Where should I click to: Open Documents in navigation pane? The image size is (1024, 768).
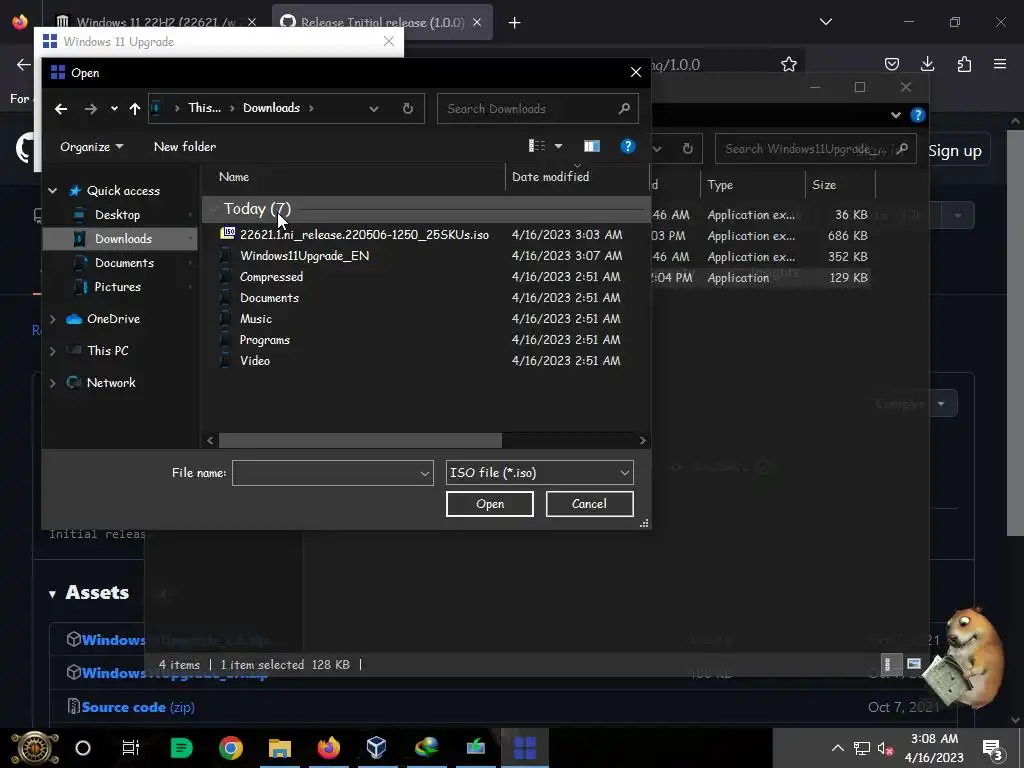(x=124, y=263)
